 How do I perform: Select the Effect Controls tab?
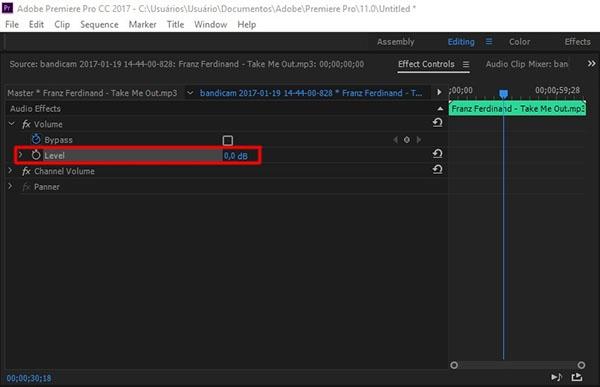426,64
